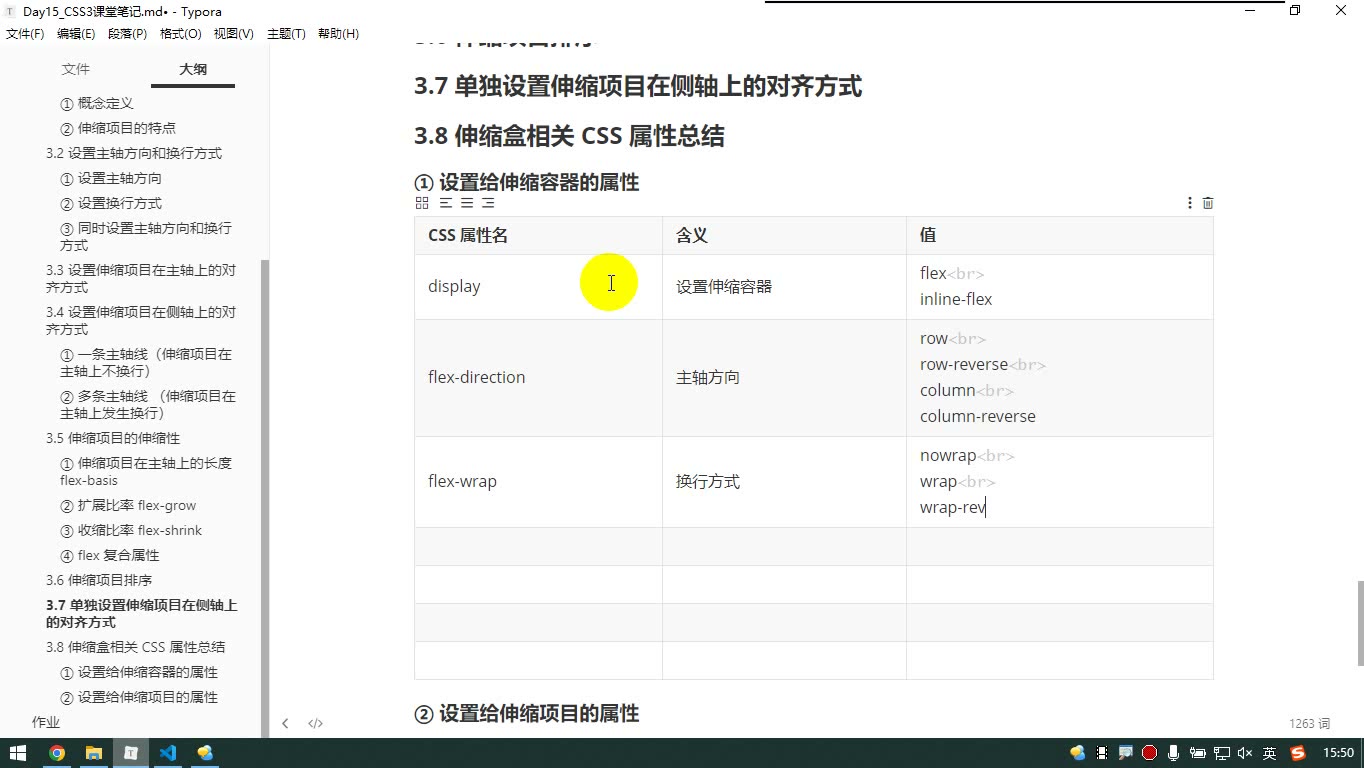Viewport: 1364px width, 768px height.
Task: Collapse sidebar with left chevron
Action: (x=285, y=723)
